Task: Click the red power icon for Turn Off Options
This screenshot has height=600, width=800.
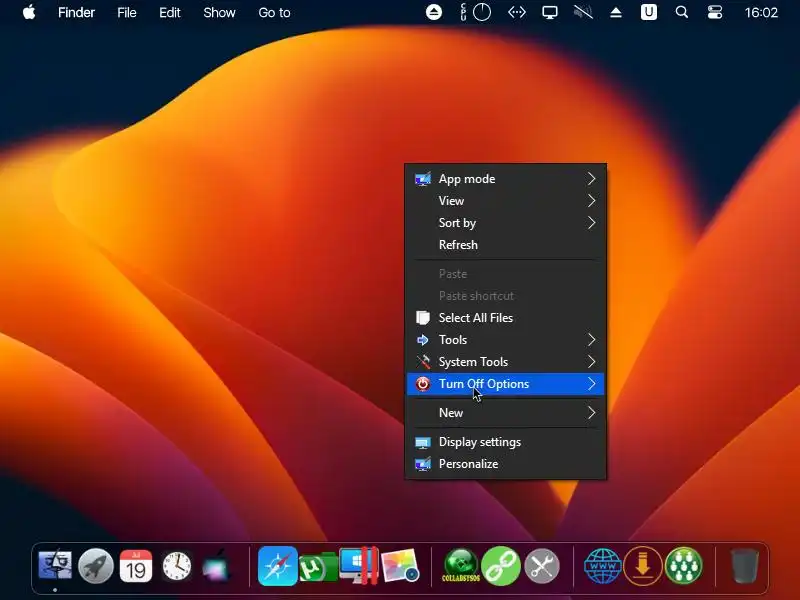Action: [422, 384]
